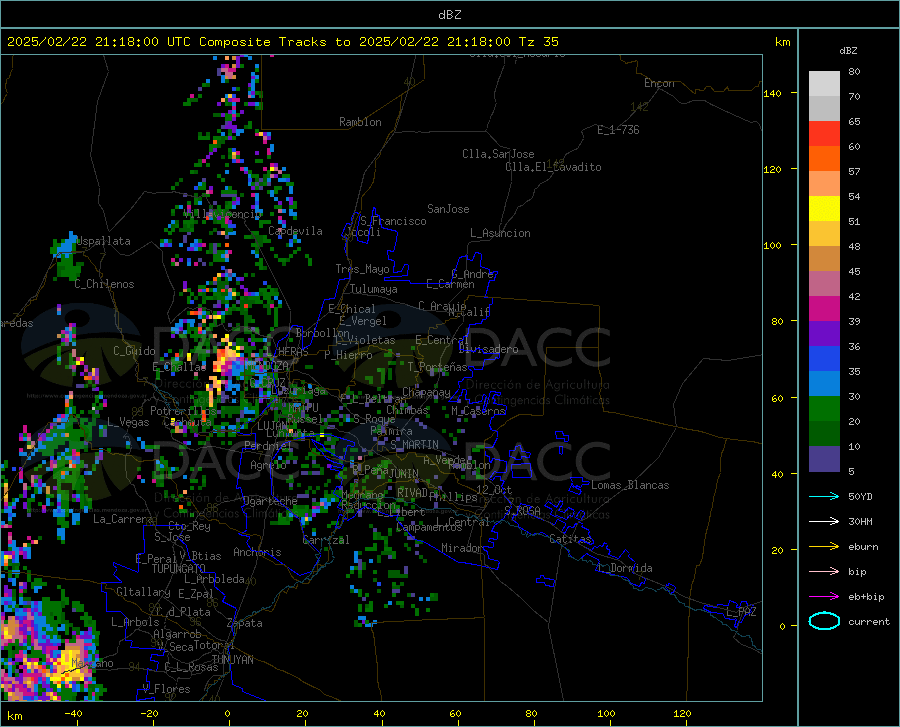This screenshot has width=900, height=727.
Task: Pick the mauve 45–42 dBZ swatch
Action: point(824,283)
